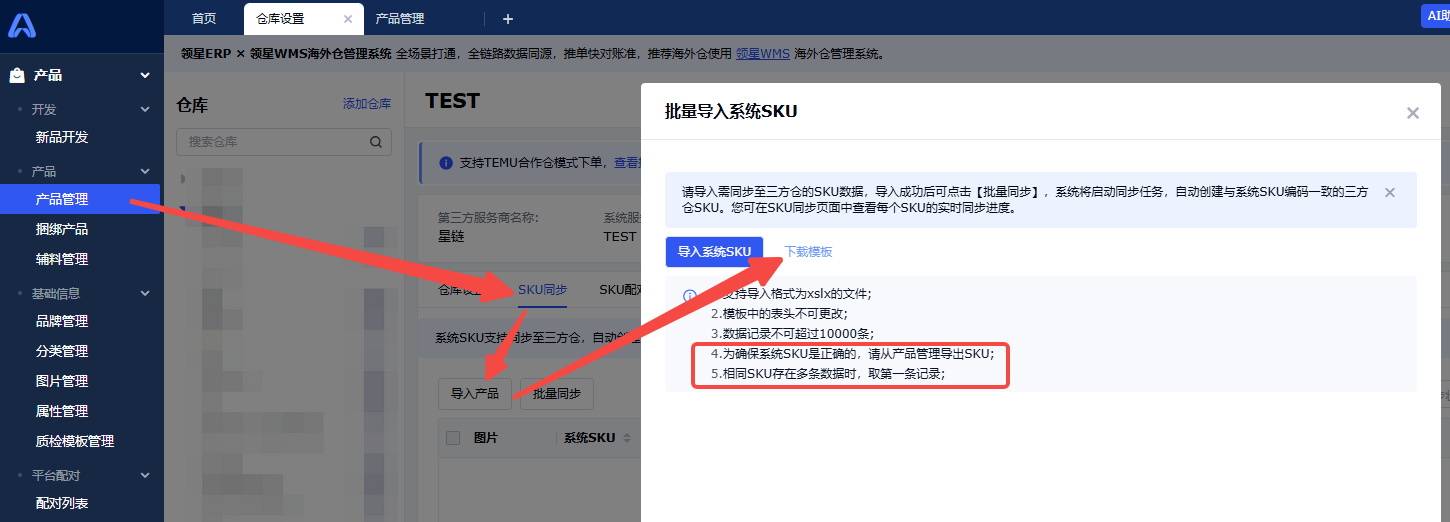Sort by the 系统SKU column arrows

tap(627, 438)
